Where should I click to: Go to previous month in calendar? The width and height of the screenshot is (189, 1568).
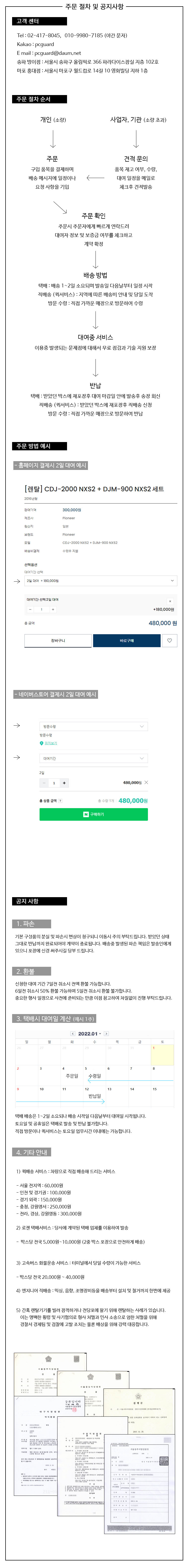coord(73,1034)
